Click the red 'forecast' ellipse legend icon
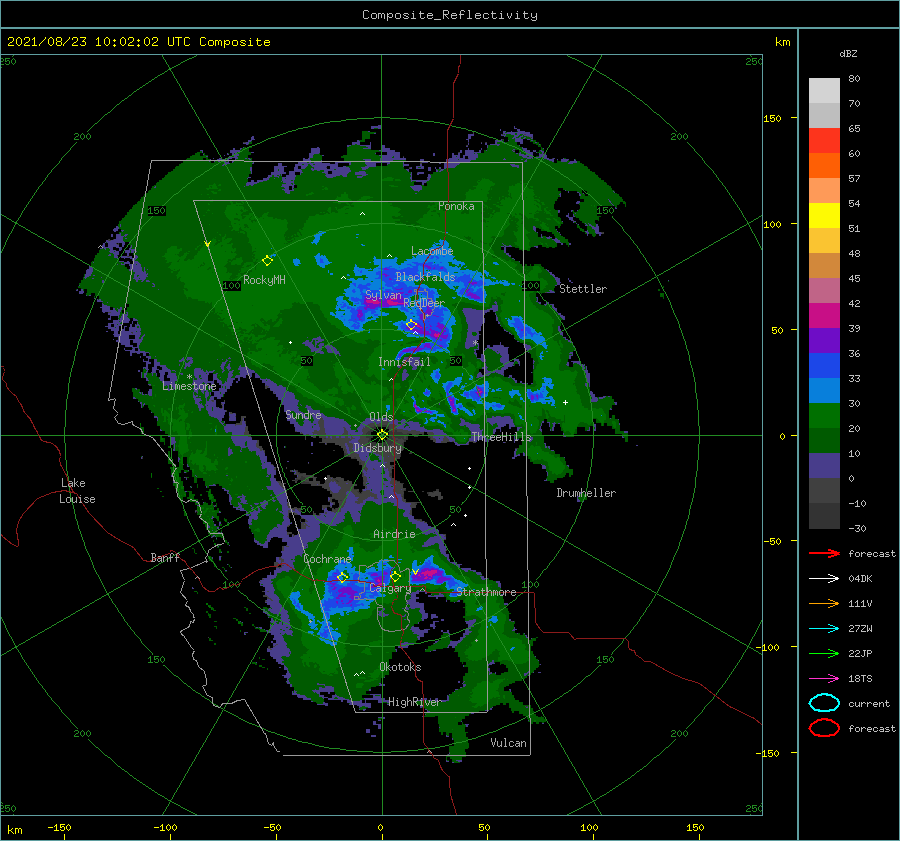The image size is (900, 841). 824,728
